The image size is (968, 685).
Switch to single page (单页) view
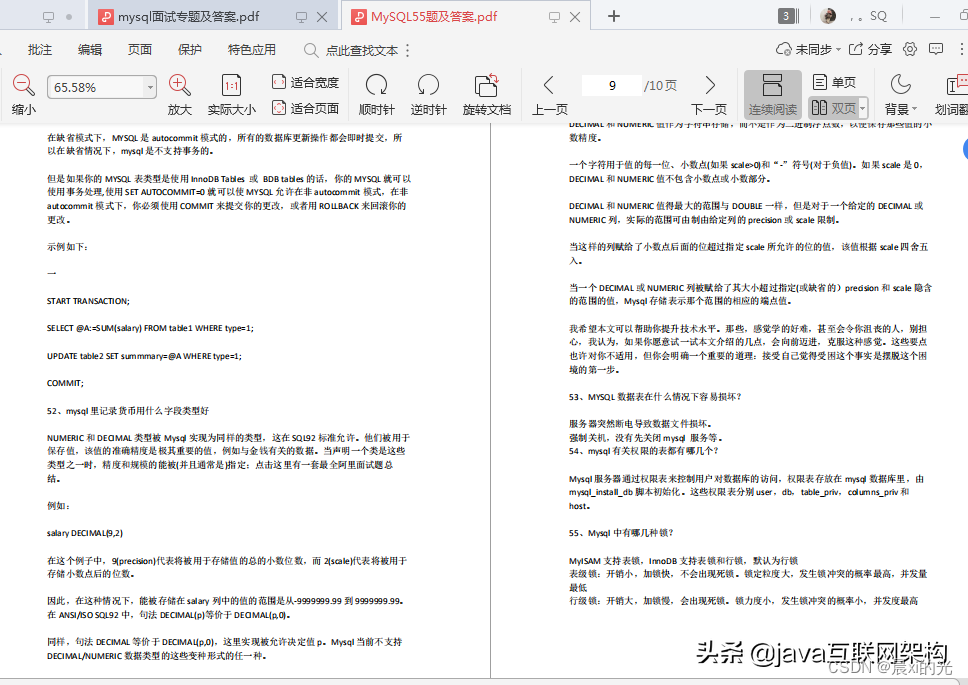click(834, 82)
